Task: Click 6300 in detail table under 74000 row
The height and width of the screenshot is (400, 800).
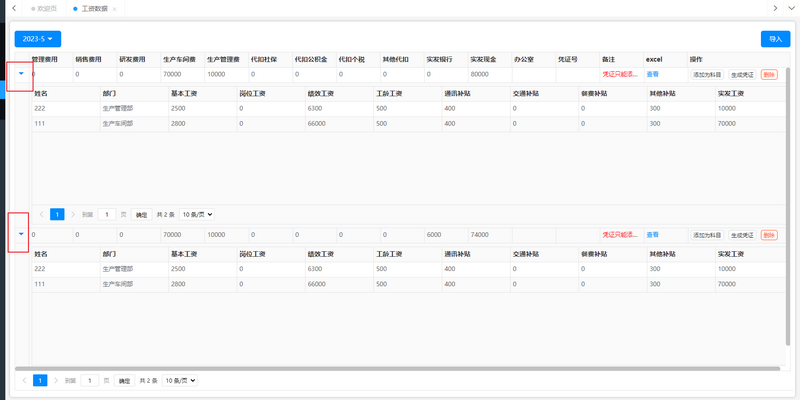Action: point(315,269)
